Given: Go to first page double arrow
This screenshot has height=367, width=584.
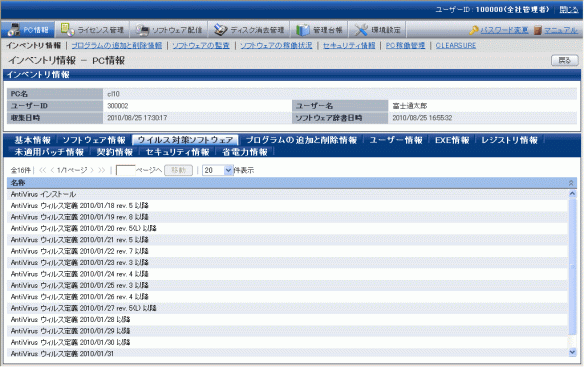Looking at the screenshot, I should 42,170.
